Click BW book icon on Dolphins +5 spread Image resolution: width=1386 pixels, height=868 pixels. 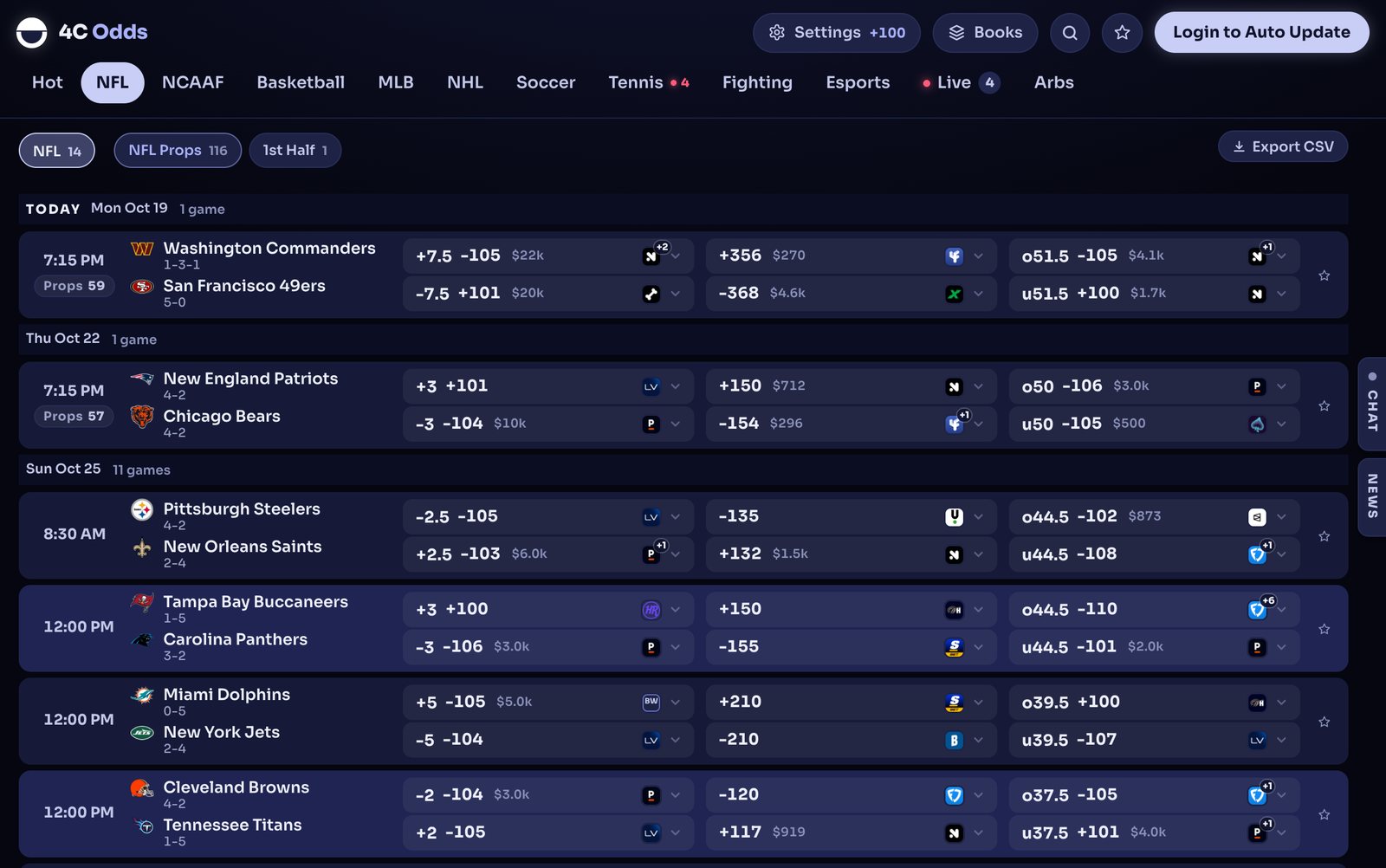(x=651, y=703)
